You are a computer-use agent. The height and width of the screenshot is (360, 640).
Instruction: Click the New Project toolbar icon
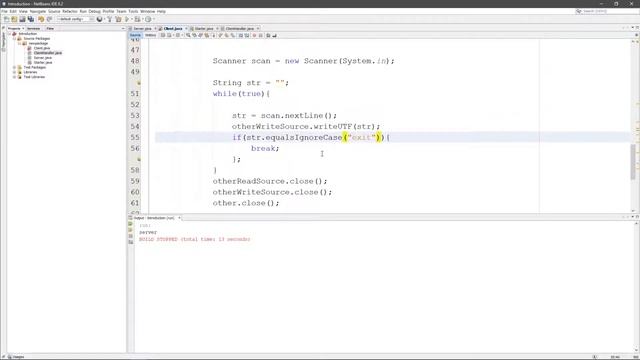(14, 19)
